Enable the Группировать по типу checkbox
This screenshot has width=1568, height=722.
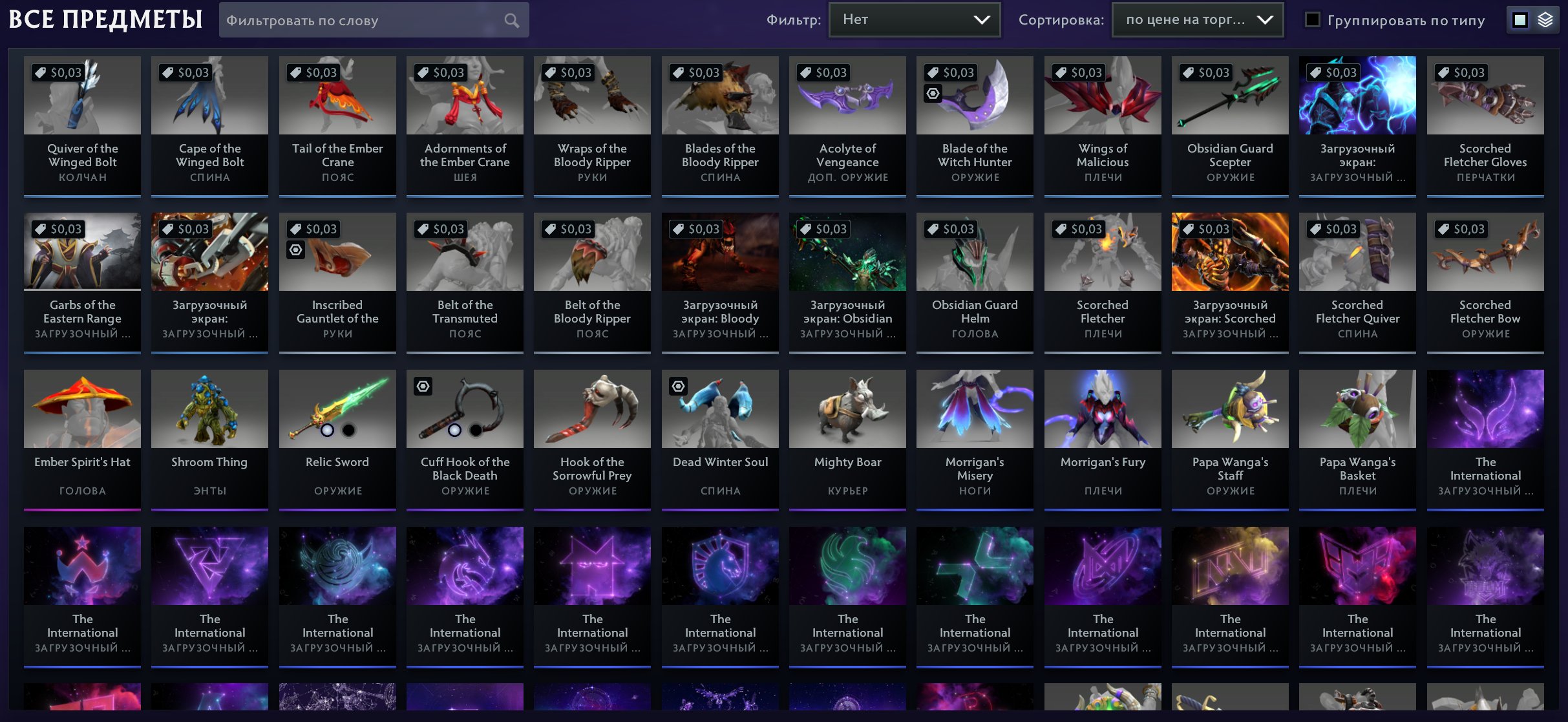pyautogui.click(x=1313, y=19)
